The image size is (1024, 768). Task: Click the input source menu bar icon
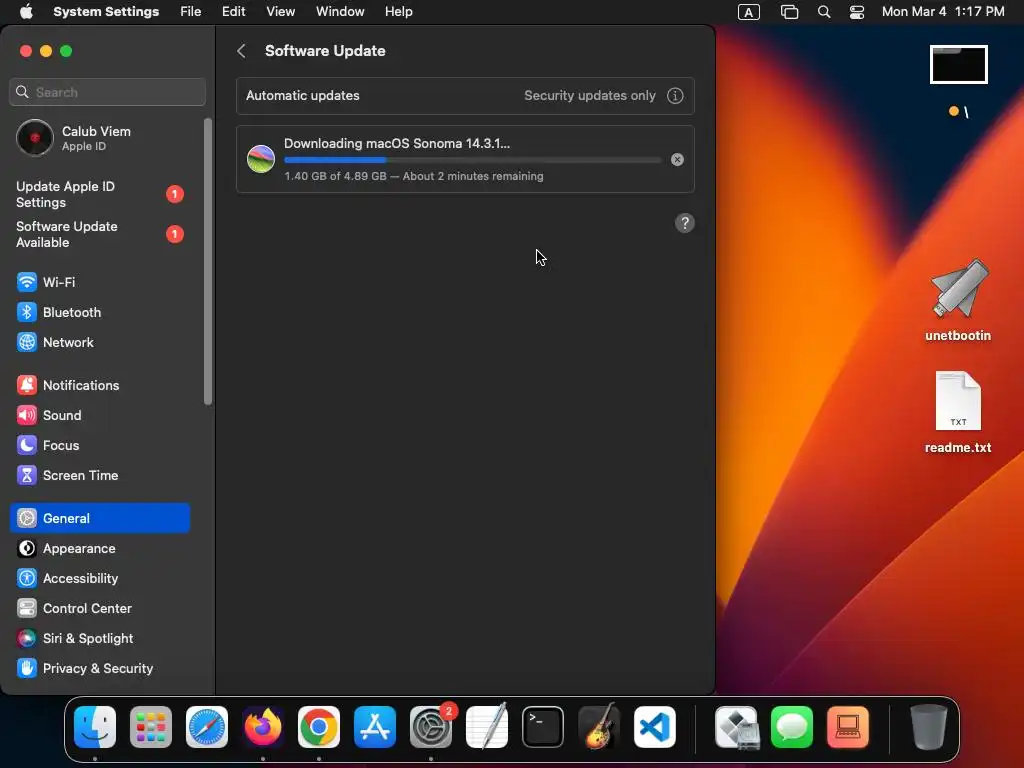tap(748, 12)
